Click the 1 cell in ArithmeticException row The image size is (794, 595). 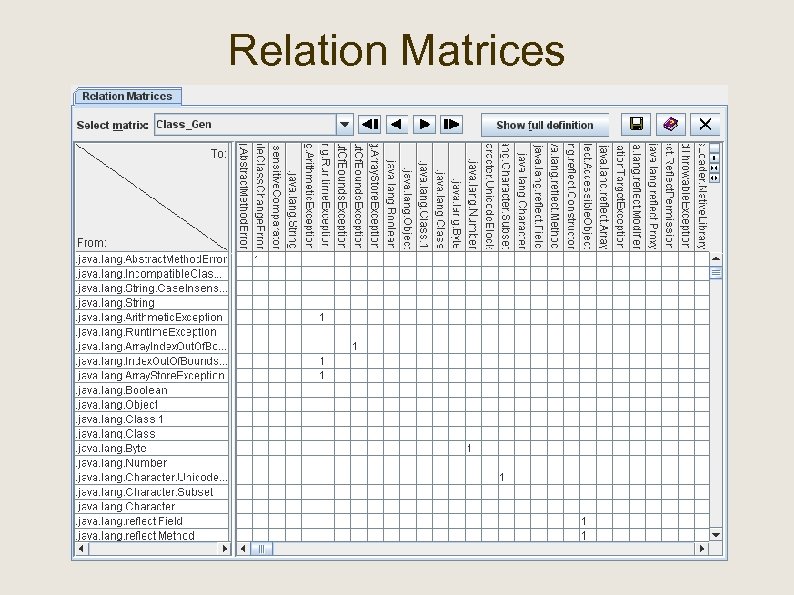pos(326,318)
